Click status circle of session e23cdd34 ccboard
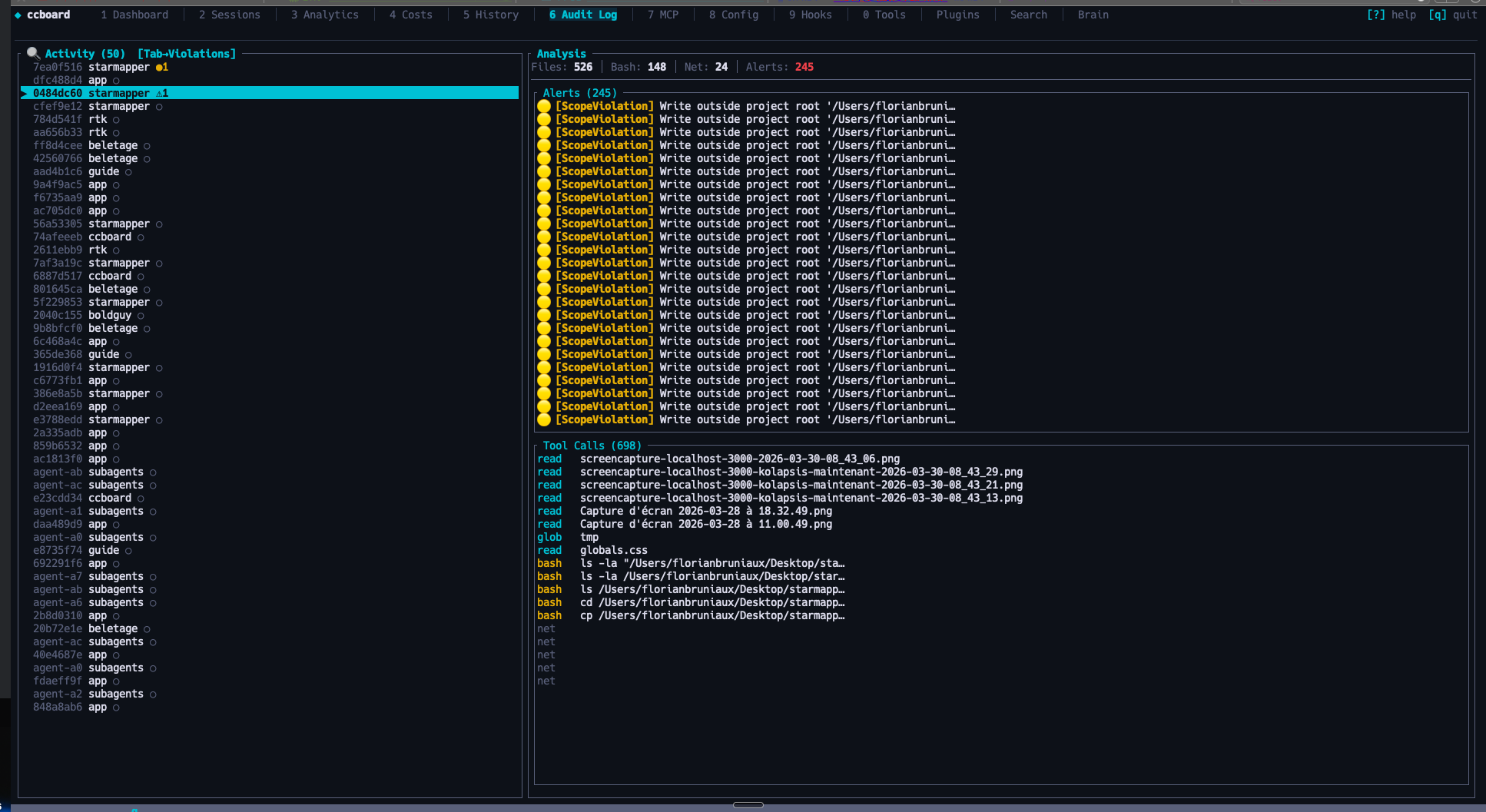The width and height of the screenshot is (1486, 812). pyautogui.click(x=141, y=498)
